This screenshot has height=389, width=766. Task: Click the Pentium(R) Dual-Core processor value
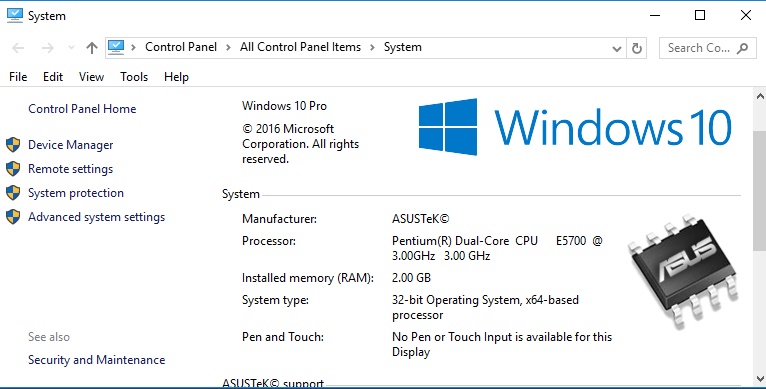(x=497, y=248)
